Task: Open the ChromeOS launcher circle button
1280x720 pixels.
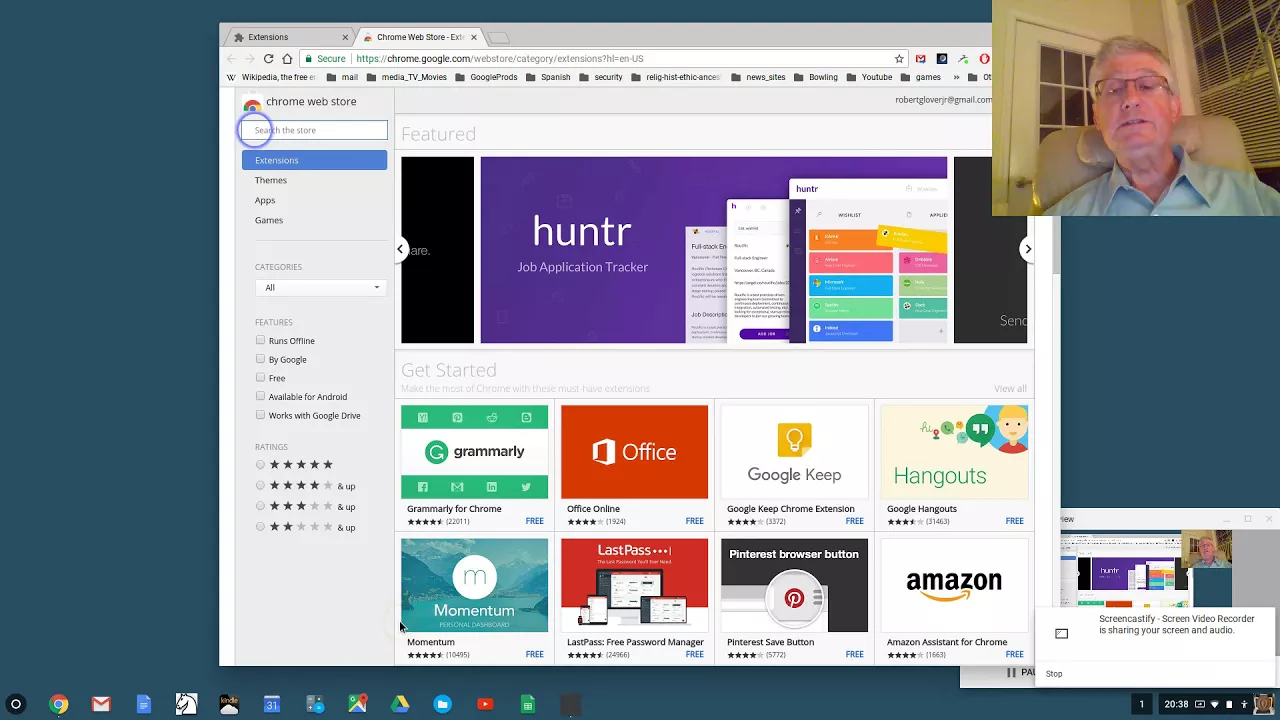Action: 15,704
